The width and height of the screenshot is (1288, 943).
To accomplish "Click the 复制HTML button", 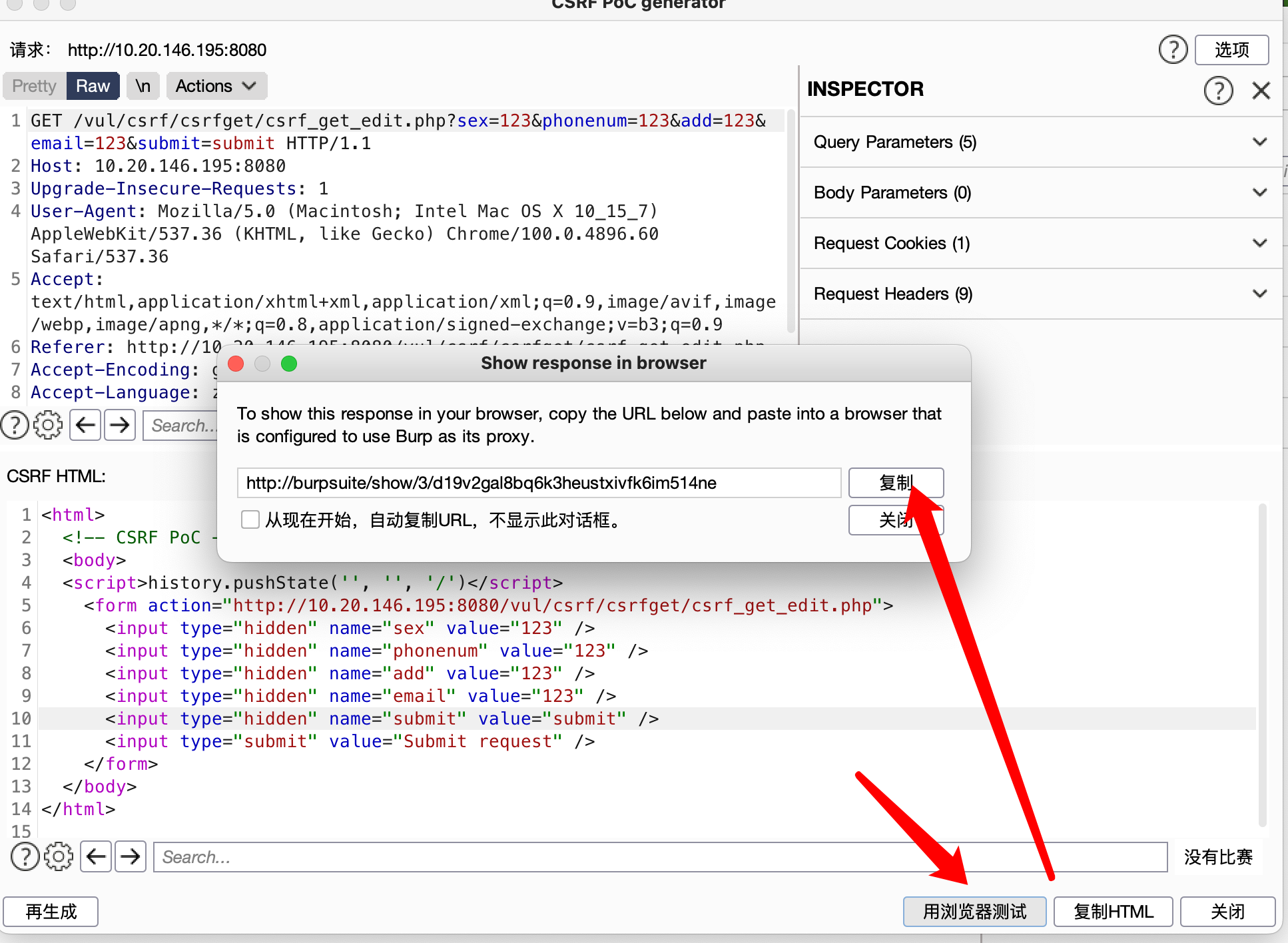I will click(1113, 911).
